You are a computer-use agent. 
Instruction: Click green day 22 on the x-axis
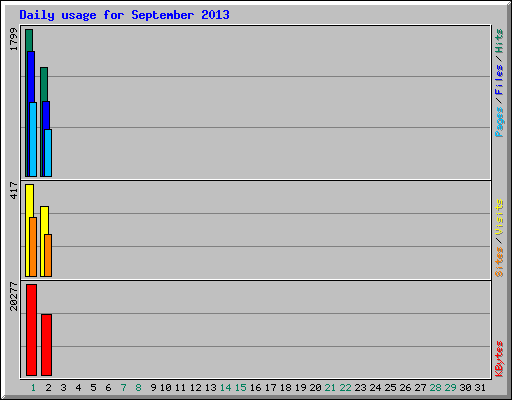click(345, 388)
